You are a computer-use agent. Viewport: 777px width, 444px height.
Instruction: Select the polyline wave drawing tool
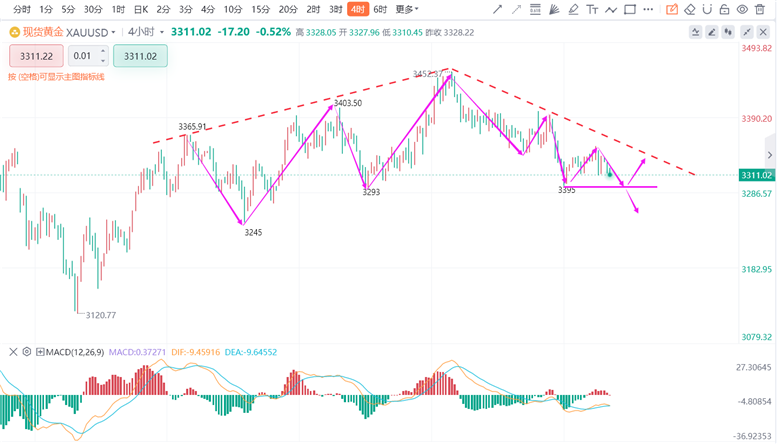tap(611, 9)
